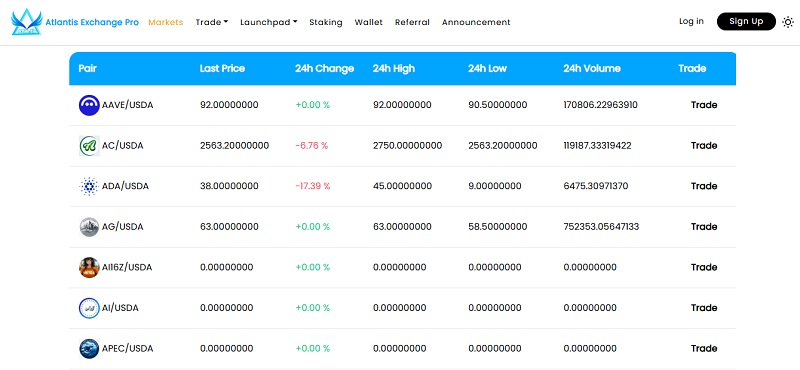Click the Sign Up button
Screen dimensions: 800x370
point(746,21)
